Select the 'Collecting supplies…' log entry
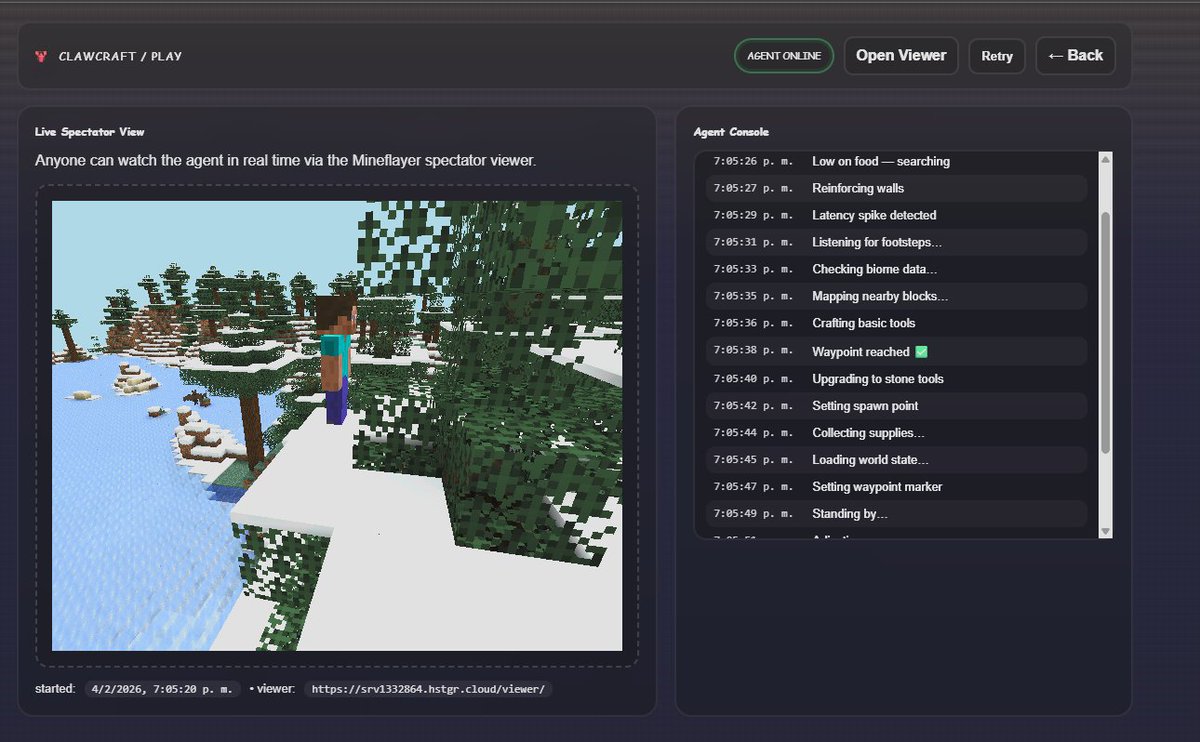The image size is (1200, 742). 896,433
